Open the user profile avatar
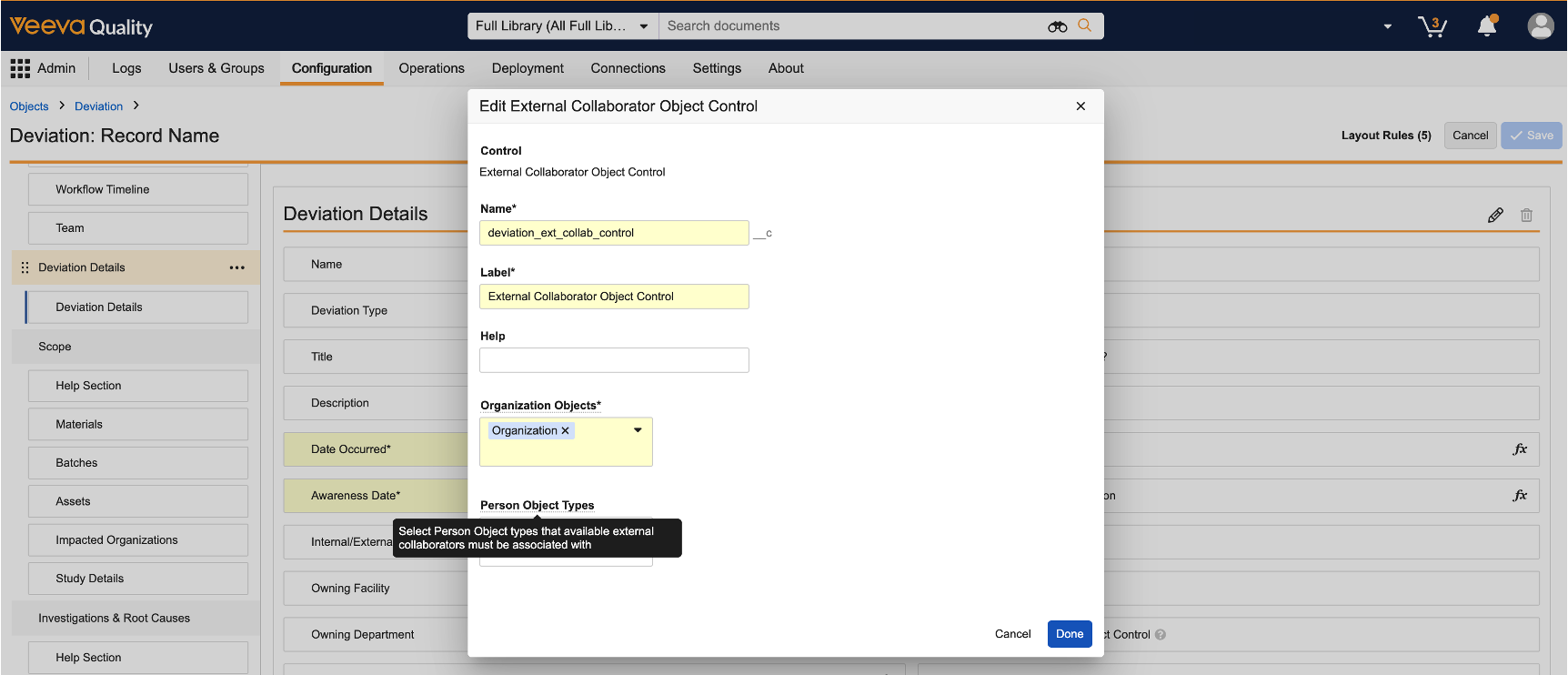 [1540, 26]
